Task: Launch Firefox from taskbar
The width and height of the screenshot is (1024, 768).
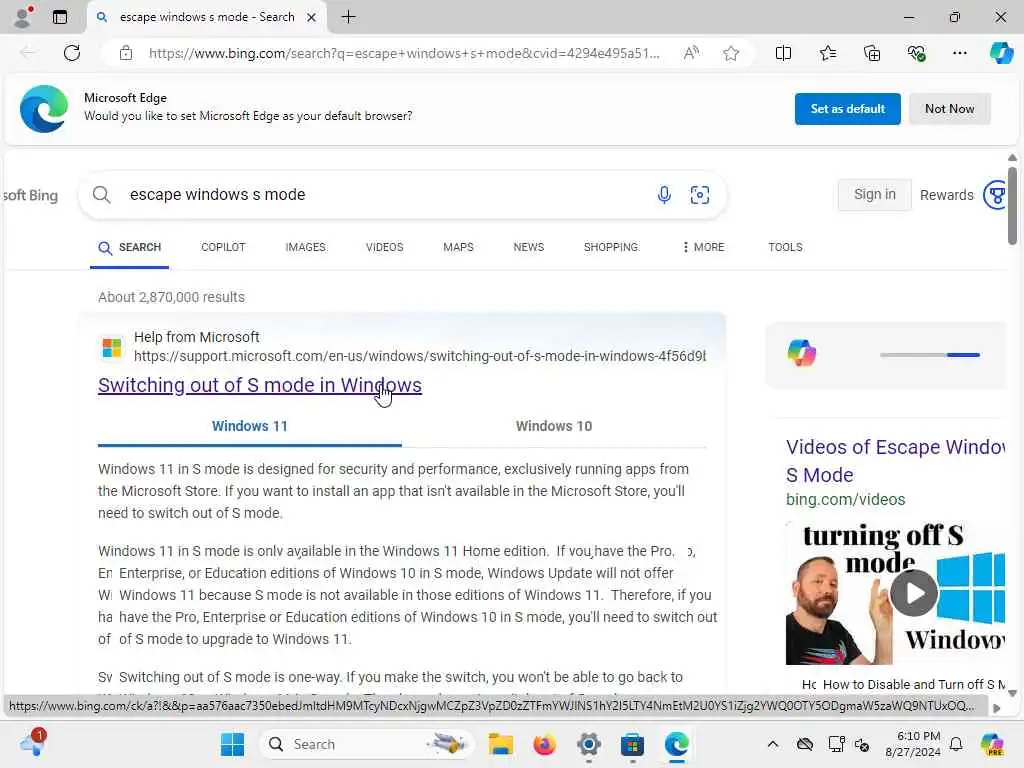Action: tap(544, 744)
